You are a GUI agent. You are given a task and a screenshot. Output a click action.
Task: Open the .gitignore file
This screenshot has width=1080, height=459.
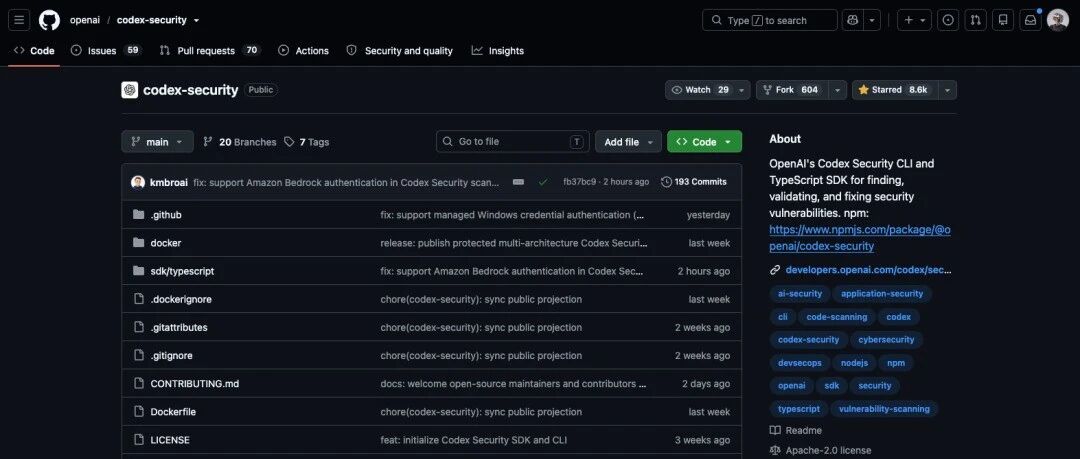tap(172, 356)
